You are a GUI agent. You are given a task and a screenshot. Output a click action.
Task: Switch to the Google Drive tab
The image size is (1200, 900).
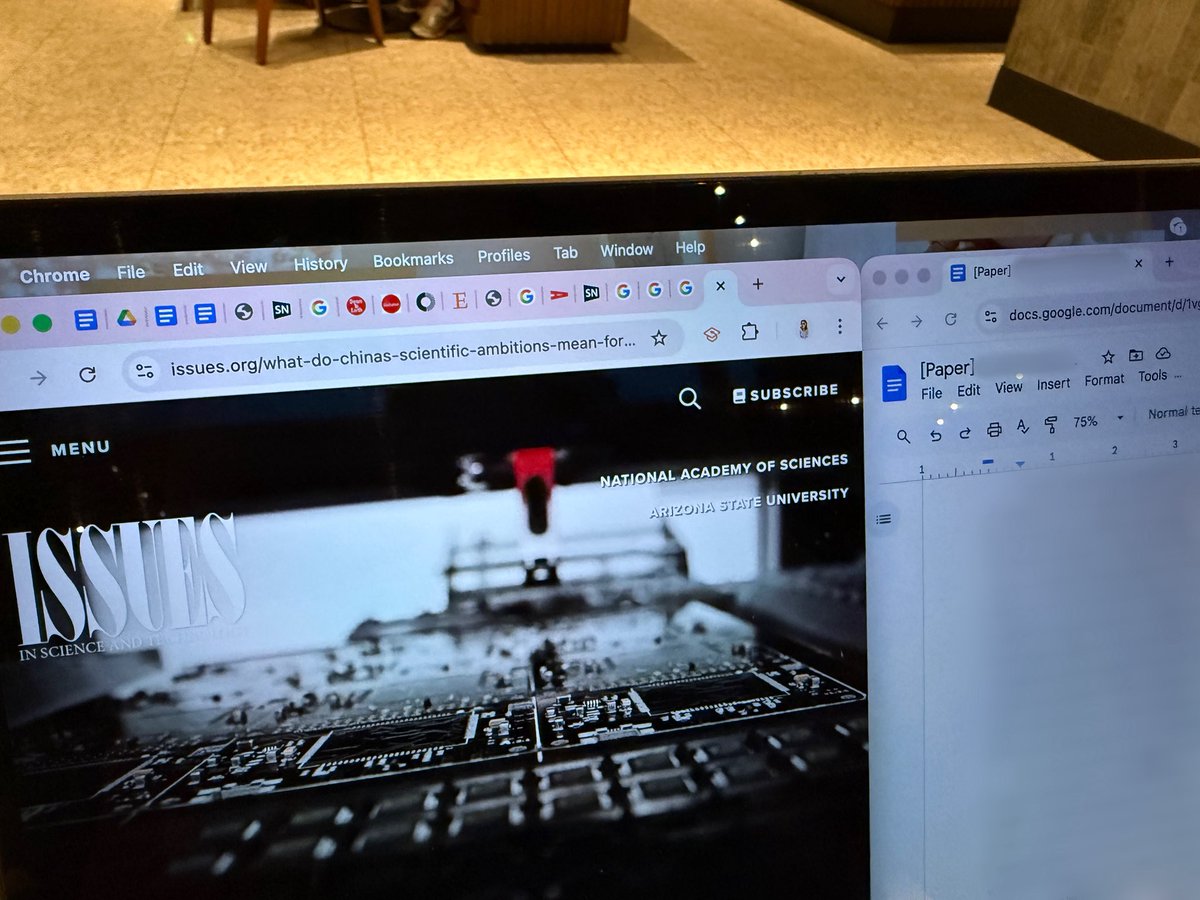pos(126,317)
